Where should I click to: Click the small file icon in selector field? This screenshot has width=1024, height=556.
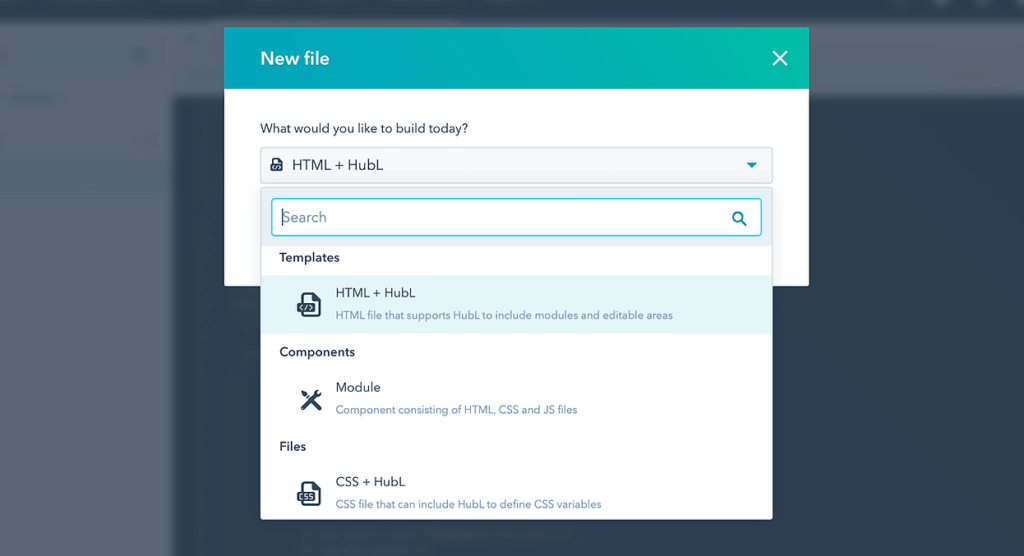277,165
